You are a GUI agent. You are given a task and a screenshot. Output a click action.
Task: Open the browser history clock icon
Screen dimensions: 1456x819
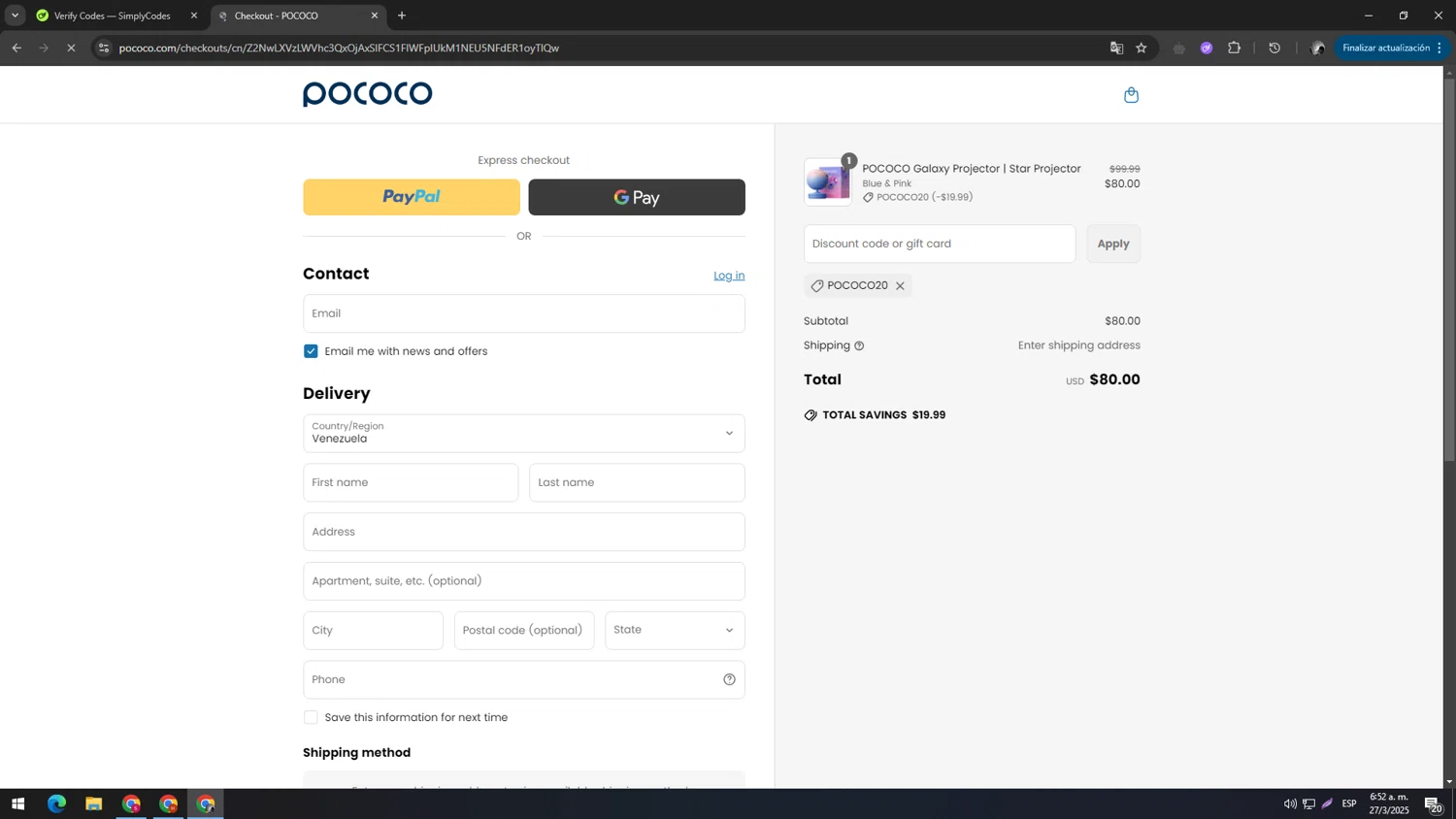(1274, 48)
